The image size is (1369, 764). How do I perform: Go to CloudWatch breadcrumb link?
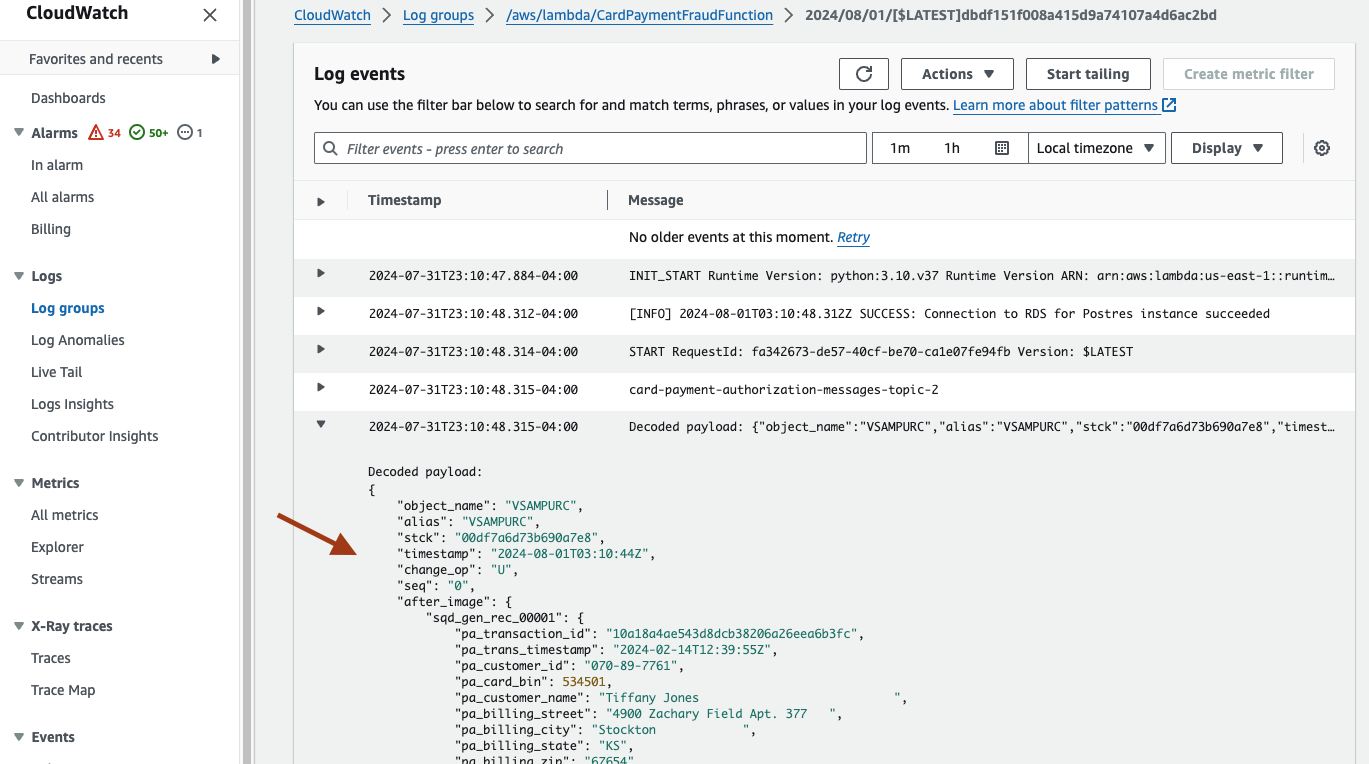332,16
